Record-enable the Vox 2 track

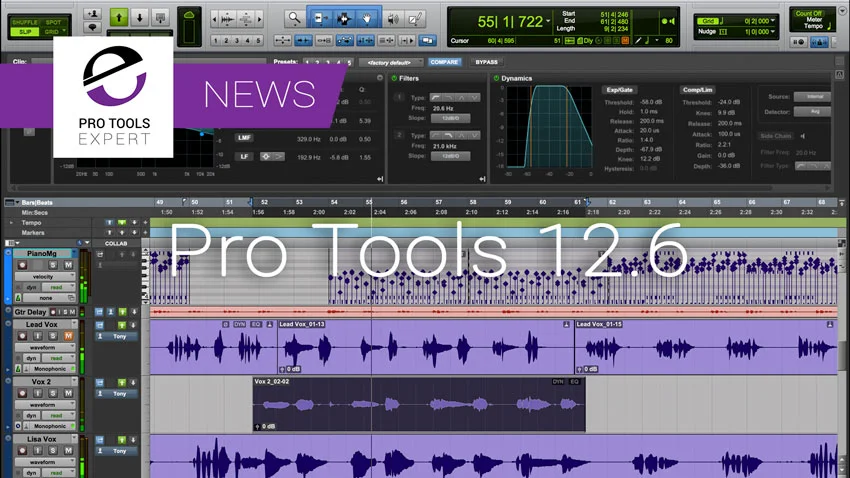point(22,393)
